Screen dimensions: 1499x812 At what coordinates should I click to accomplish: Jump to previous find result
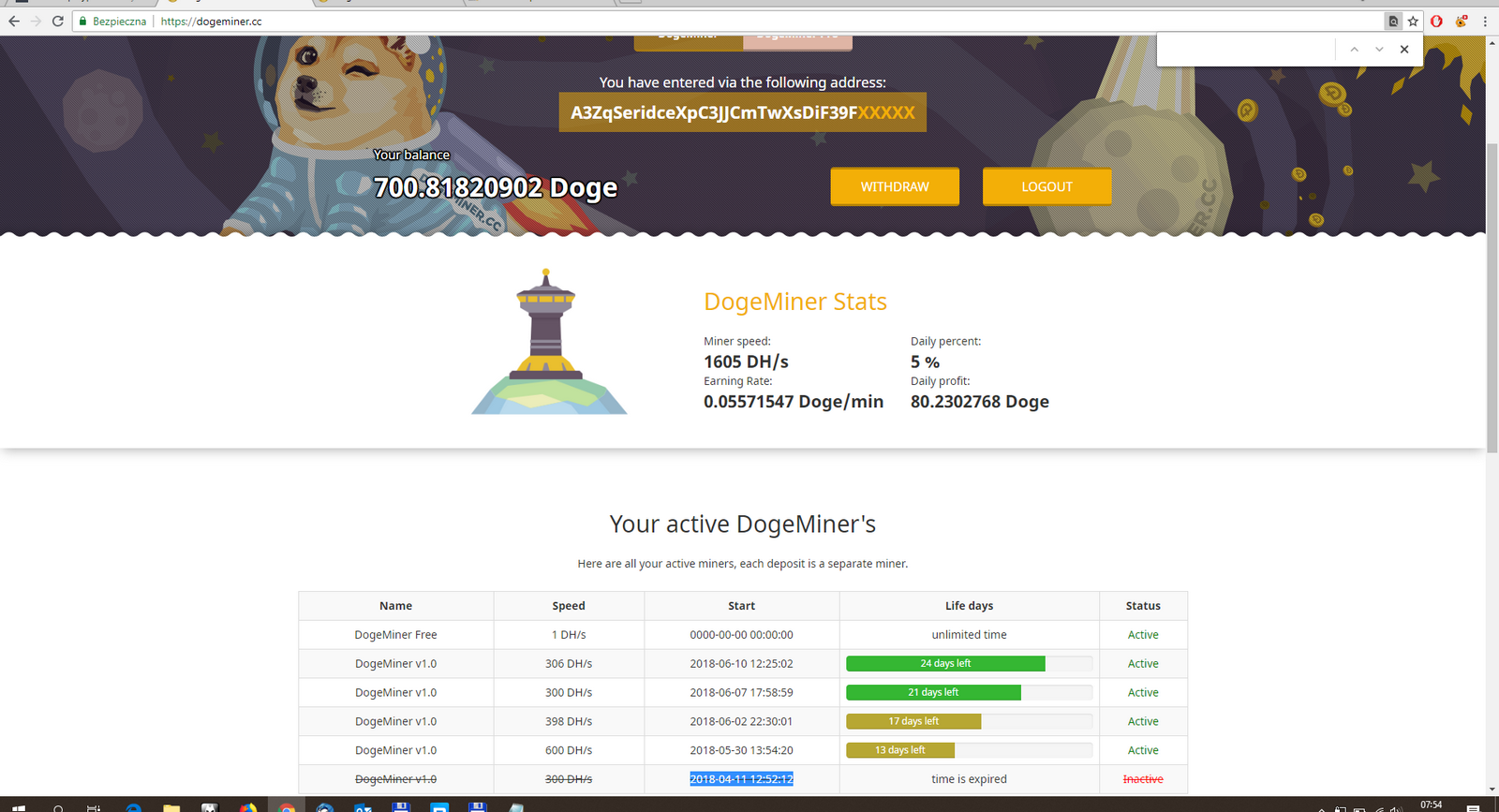pos(1354,50)
